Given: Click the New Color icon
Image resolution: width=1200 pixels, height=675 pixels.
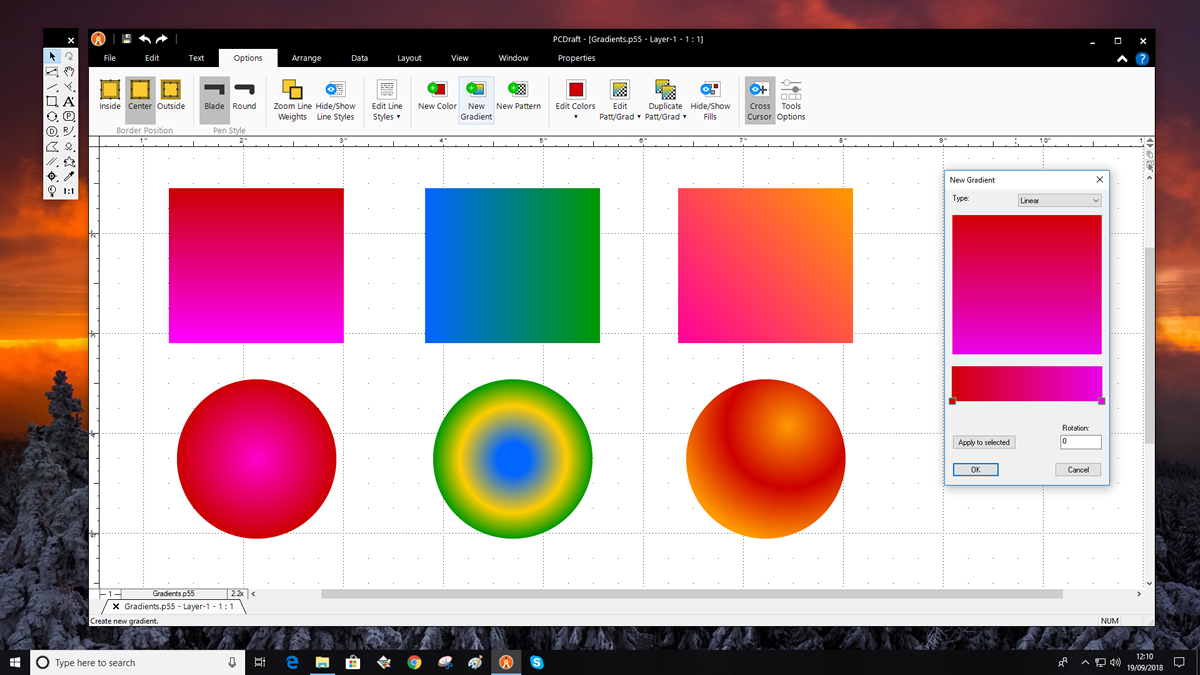Looking at the screenshot, I should [437, 90].
